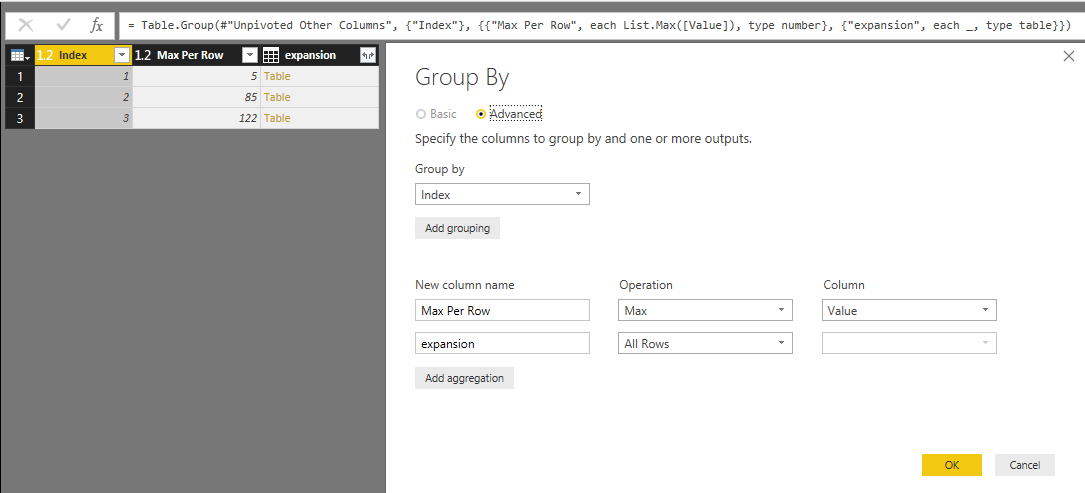Open the Max operation dropdown
Image resolution: width=1085 pixels, height=493 pixels.
pos(705,310)
